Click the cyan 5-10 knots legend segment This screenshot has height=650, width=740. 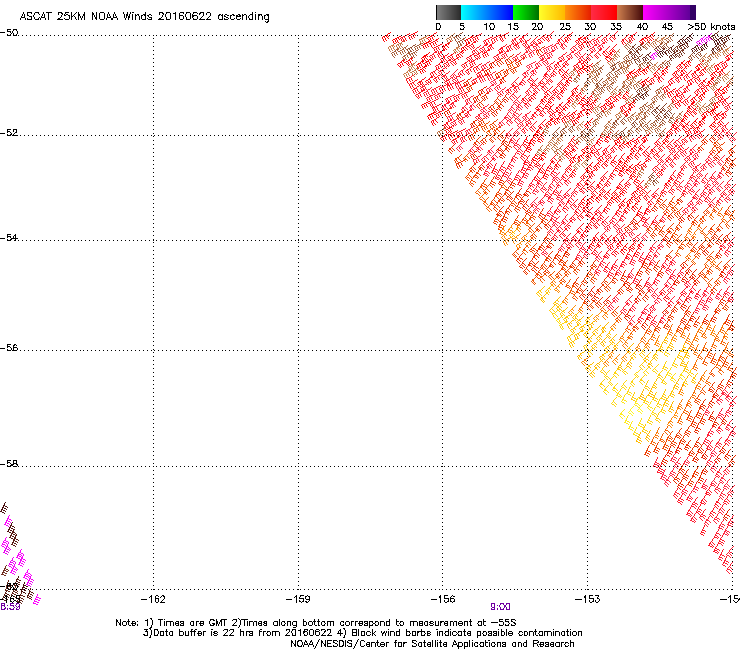[474, 12]
